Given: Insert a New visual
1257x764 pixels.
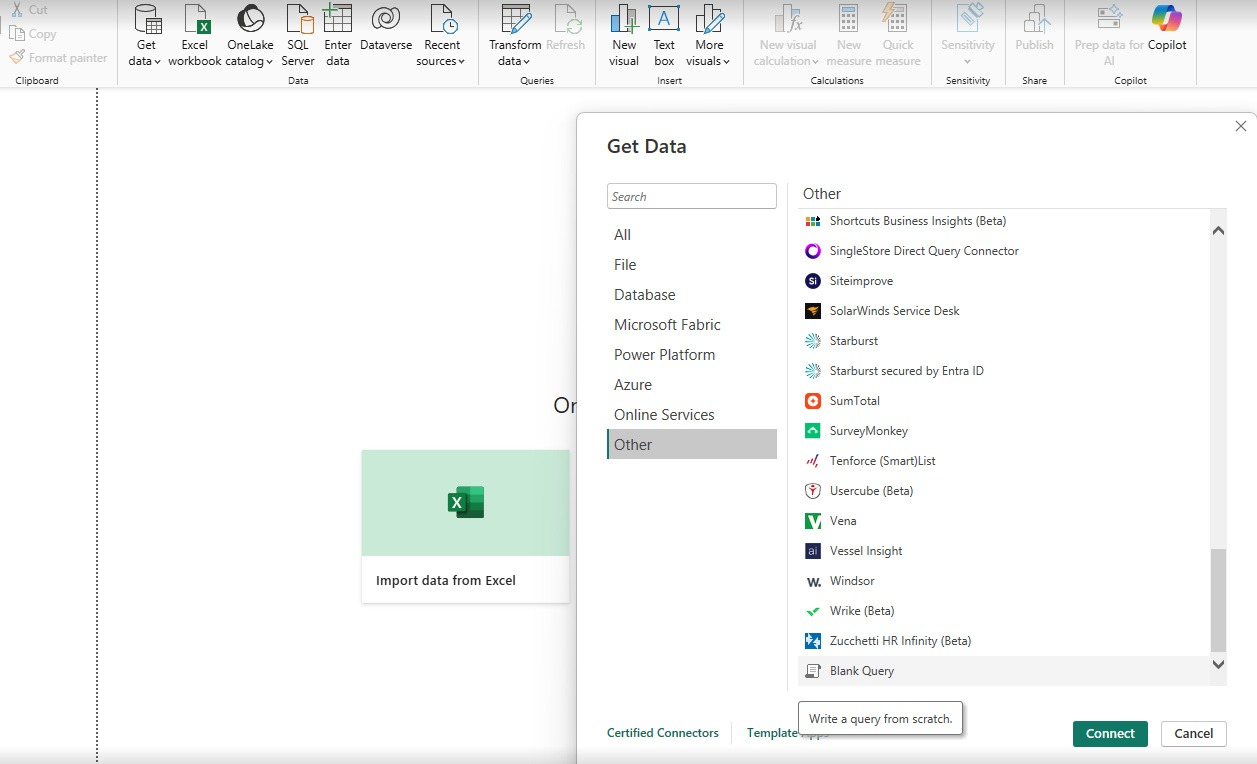Looking at the screenshot, I should click(x=624, y=36).
